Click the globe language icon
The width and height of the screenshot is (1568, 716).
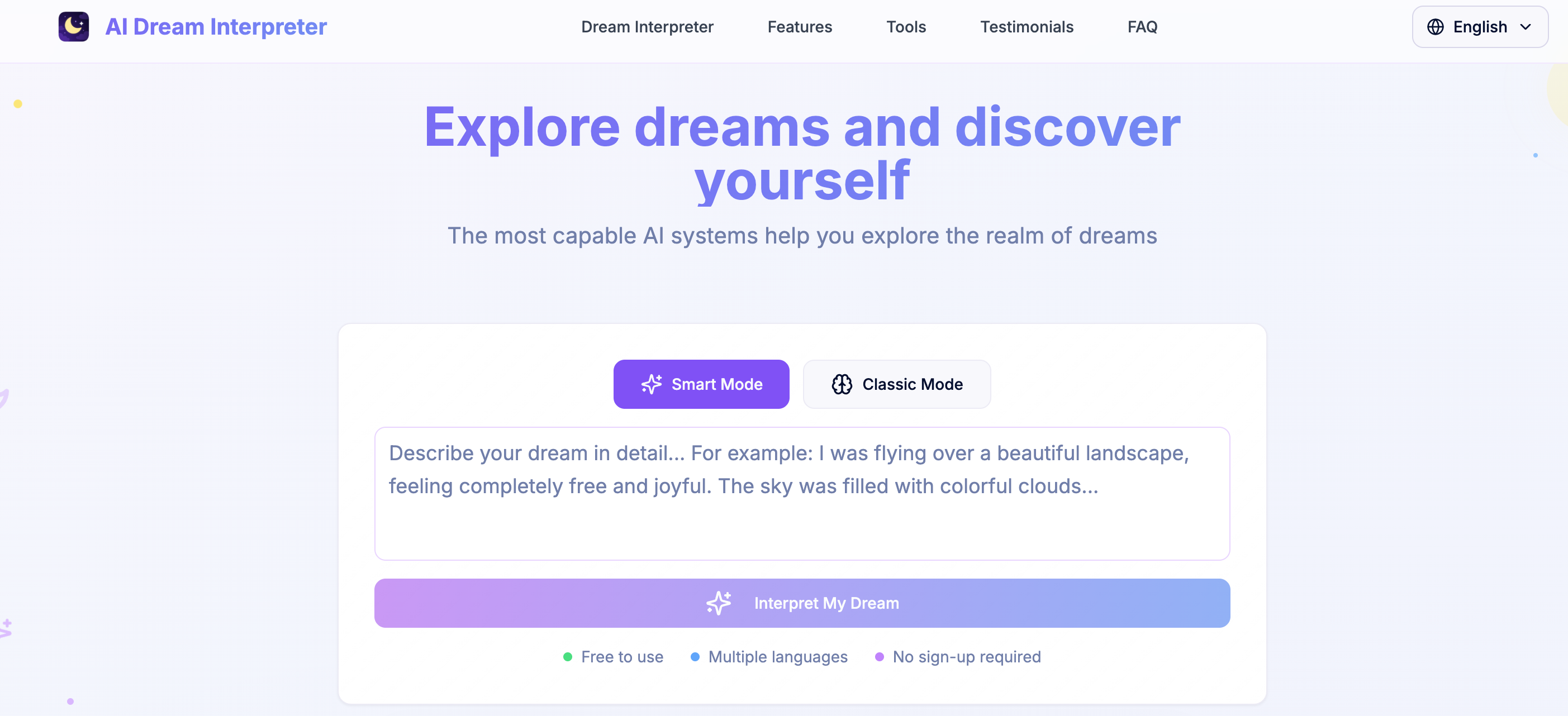[x=1434, y=27]
